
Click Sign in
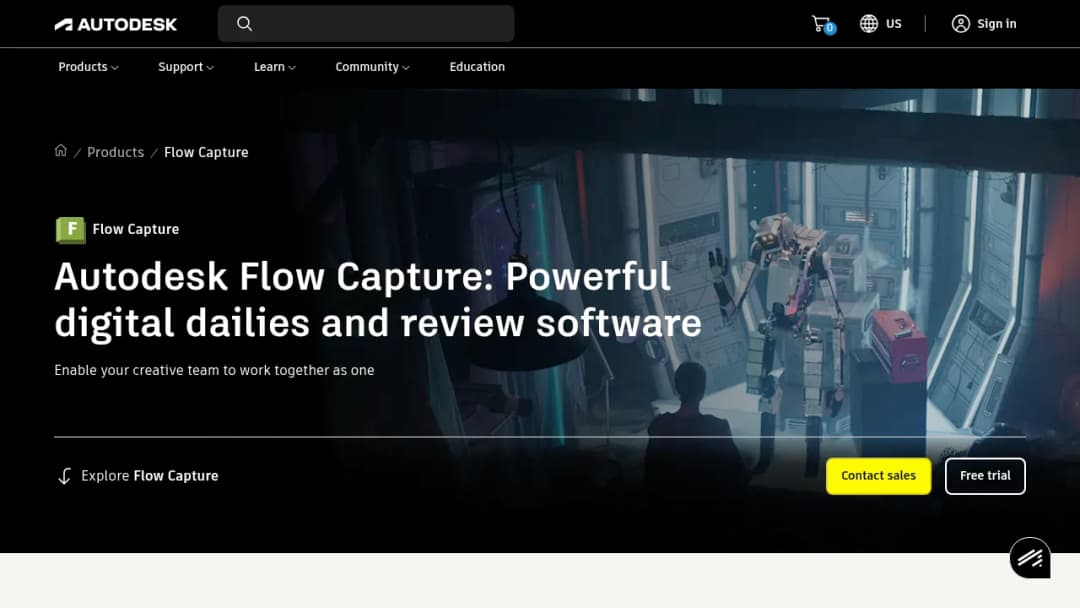[x=996, y=23]
